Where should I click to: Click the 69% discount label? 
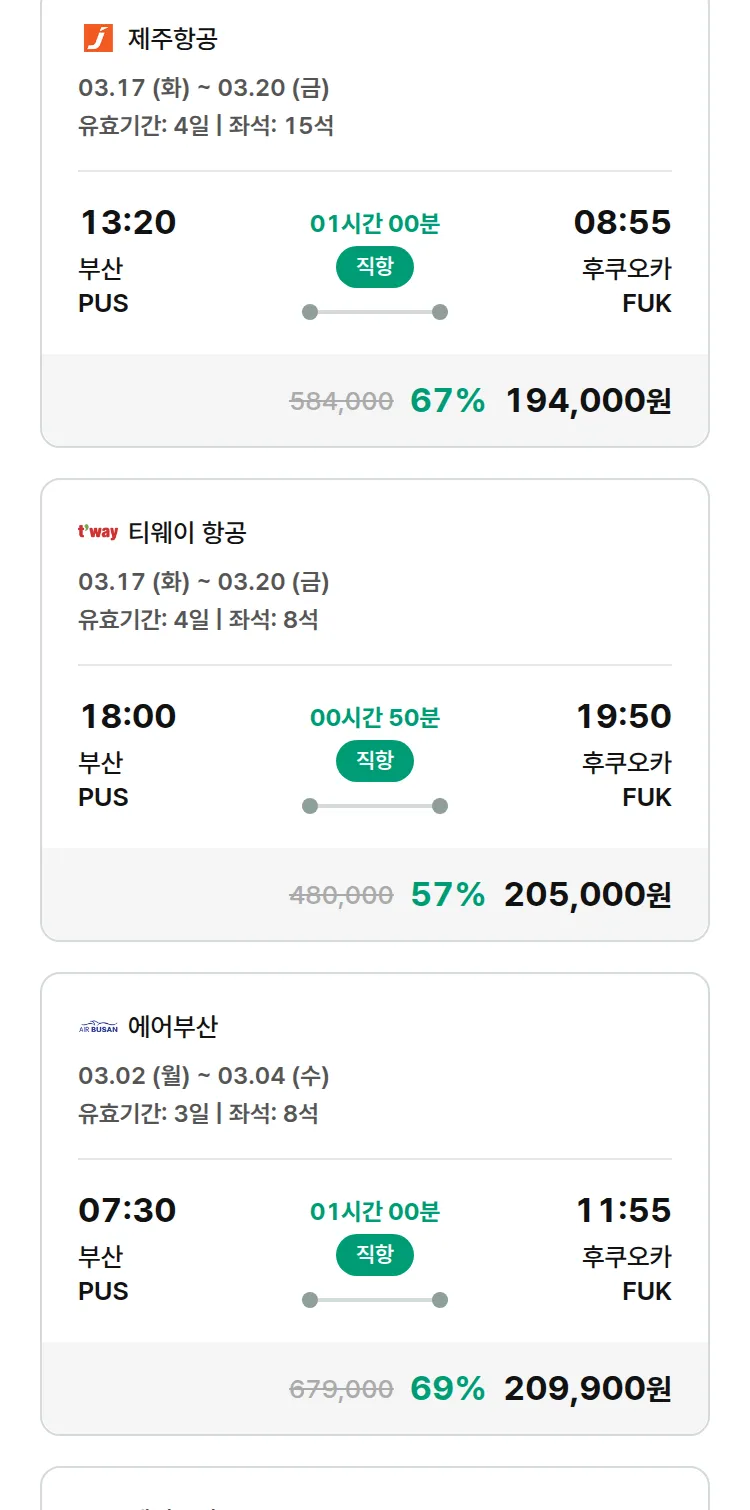[x=447, y=1389]
